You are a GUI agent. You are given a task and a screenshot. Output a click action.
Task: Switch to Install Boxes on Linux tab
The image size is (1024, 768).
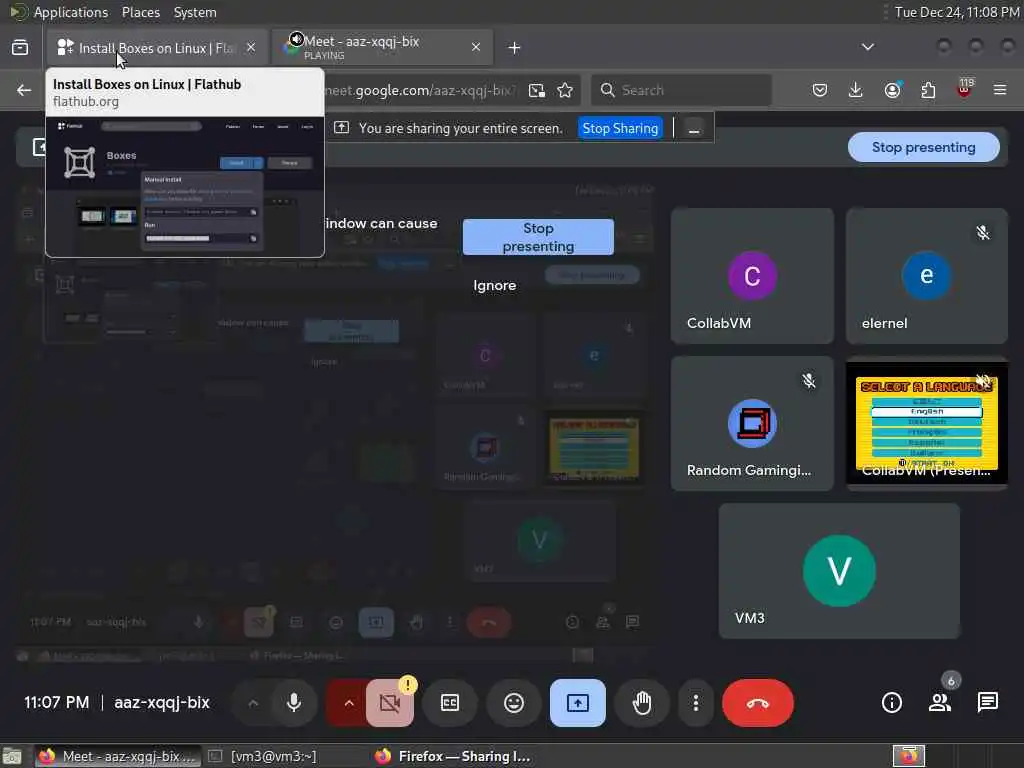[157, 48]
